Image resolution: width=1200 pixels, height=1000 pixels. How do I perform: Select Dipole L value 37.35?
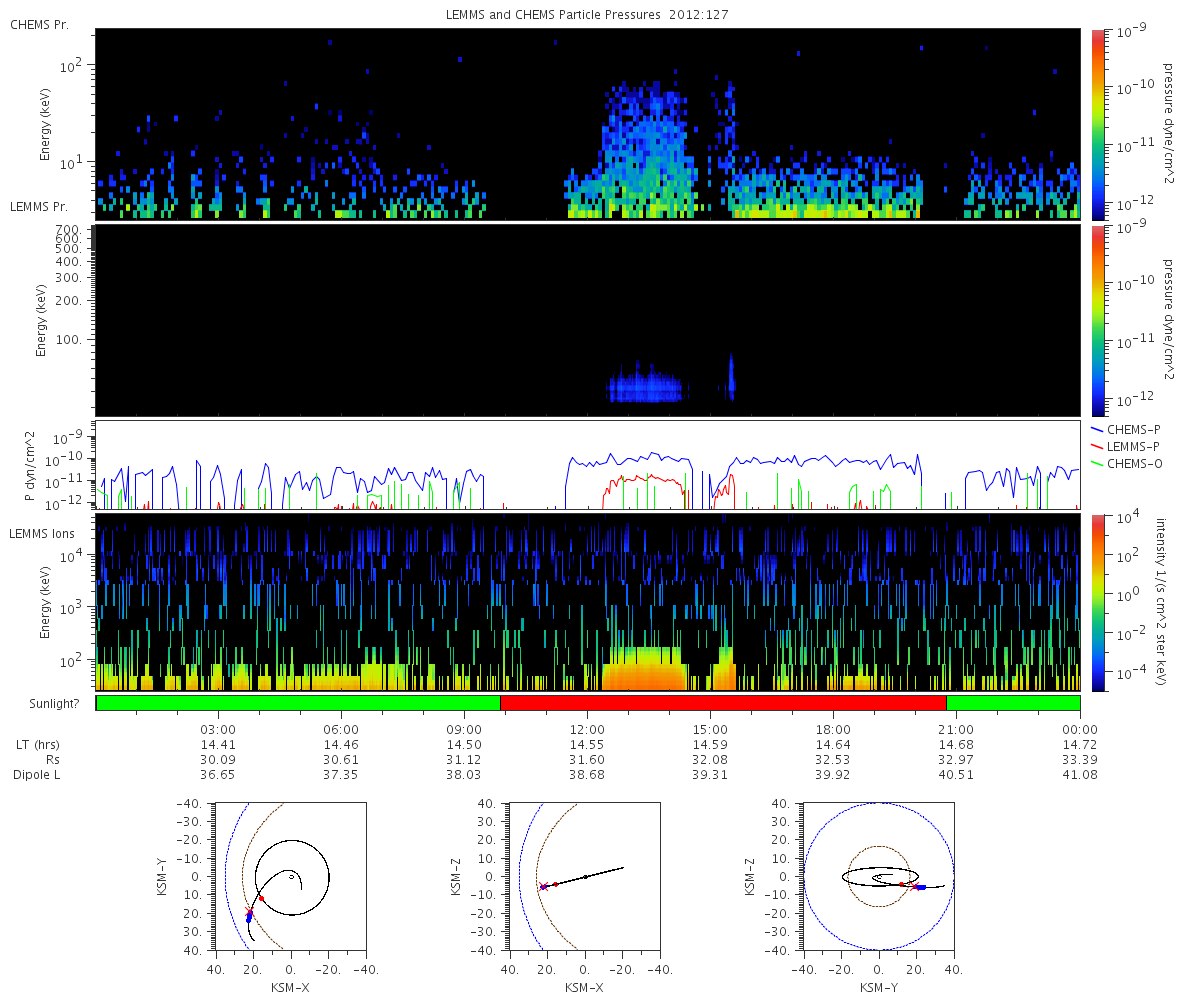pyautogui.click(x=341, y=775)
